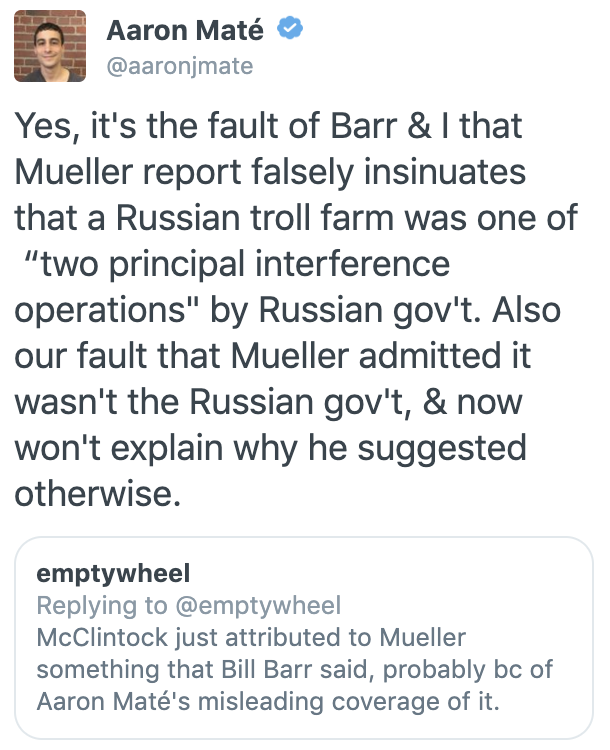Click the line "won't explain why he suggested"
The height and width of the screenshot is (750, 610).
click(271, 448)
